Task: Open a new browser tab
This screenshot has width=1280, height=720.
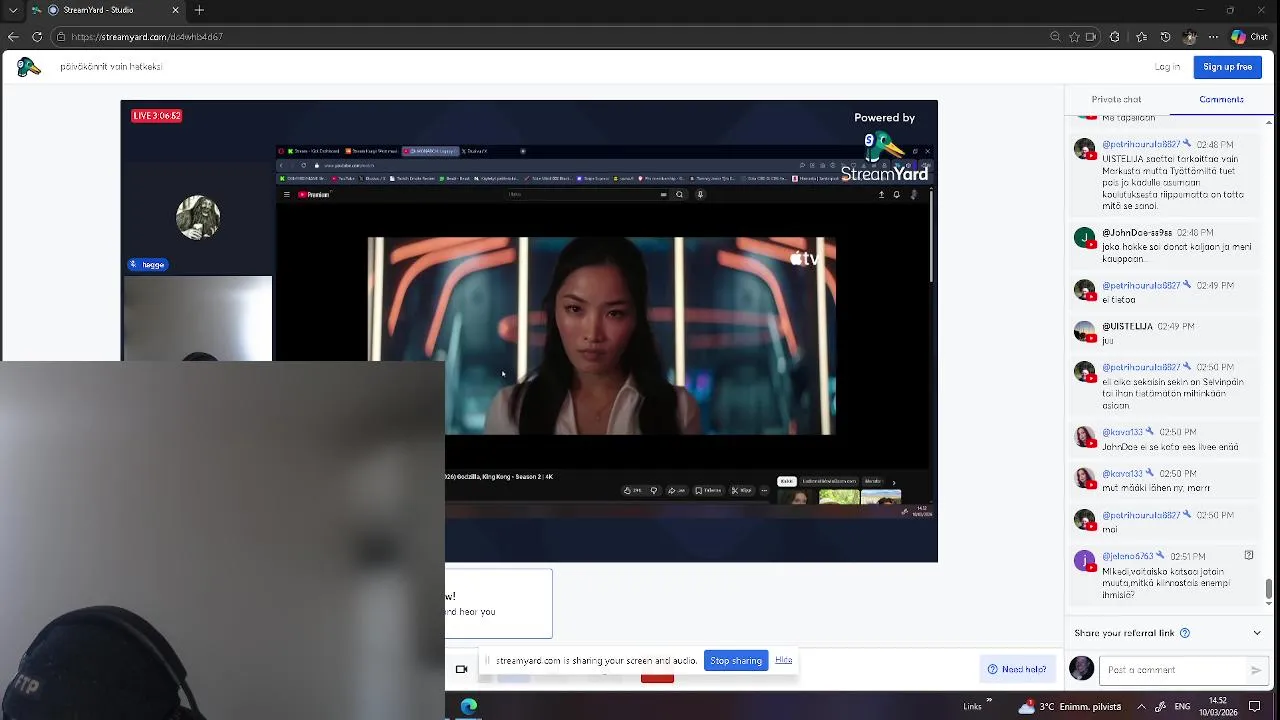Action: 199,10
